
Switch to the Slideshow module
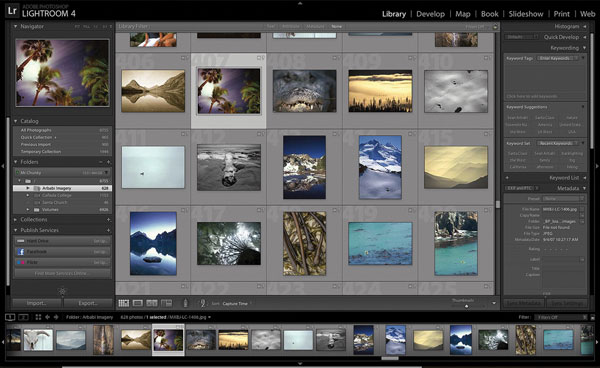pyautogui.click(x=526, y=14)
